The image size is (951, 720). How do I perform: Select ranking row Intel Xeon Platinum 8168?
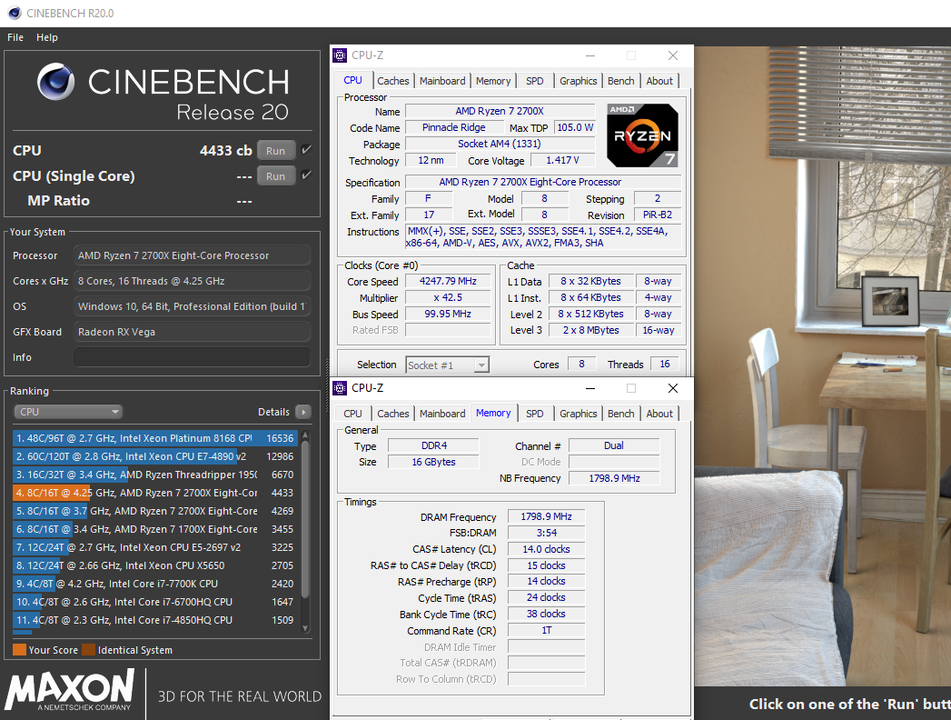[155, 438]
